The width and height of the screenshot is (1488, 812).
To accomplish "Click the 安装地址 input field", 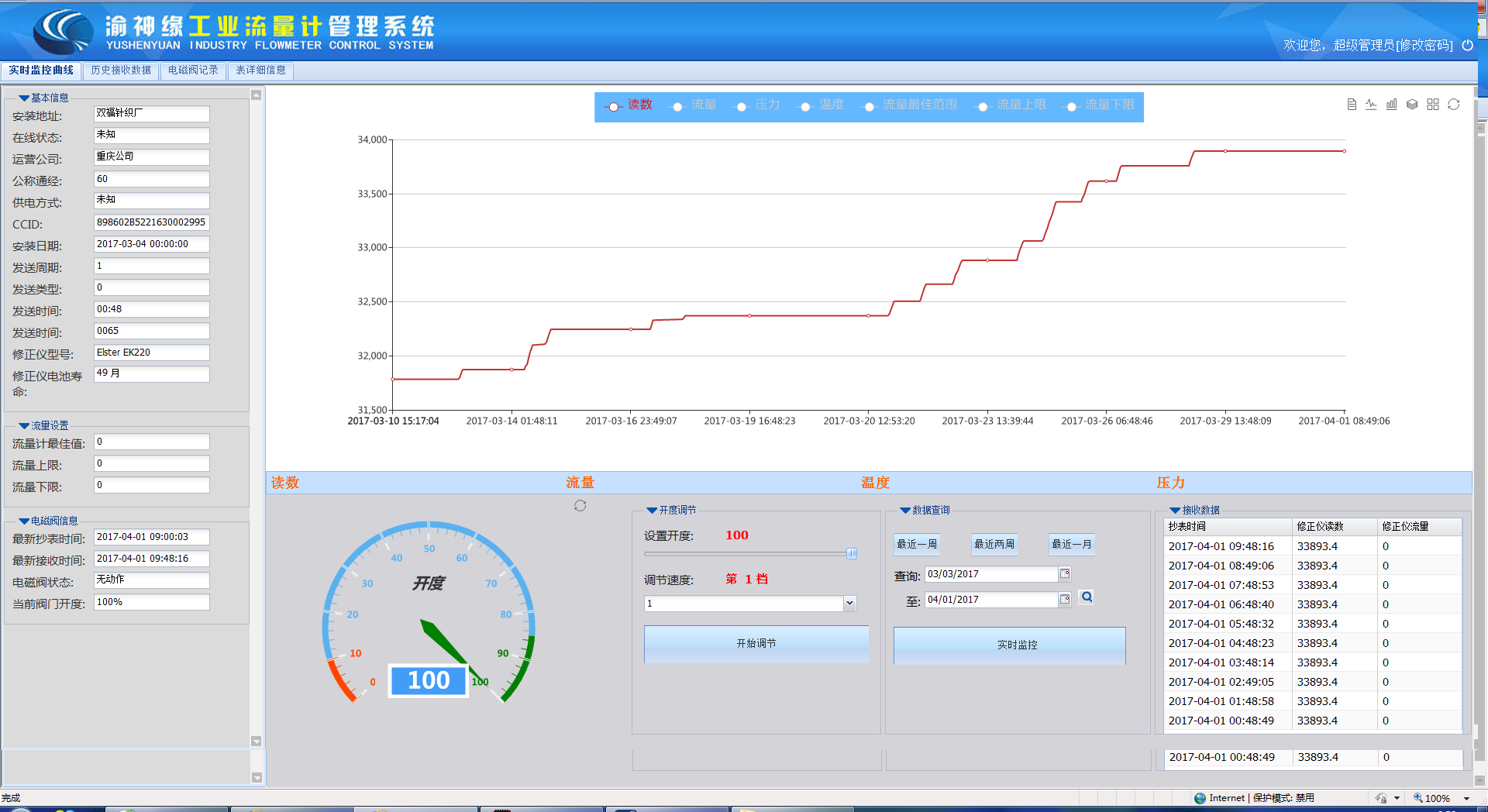I will point(151,114).
